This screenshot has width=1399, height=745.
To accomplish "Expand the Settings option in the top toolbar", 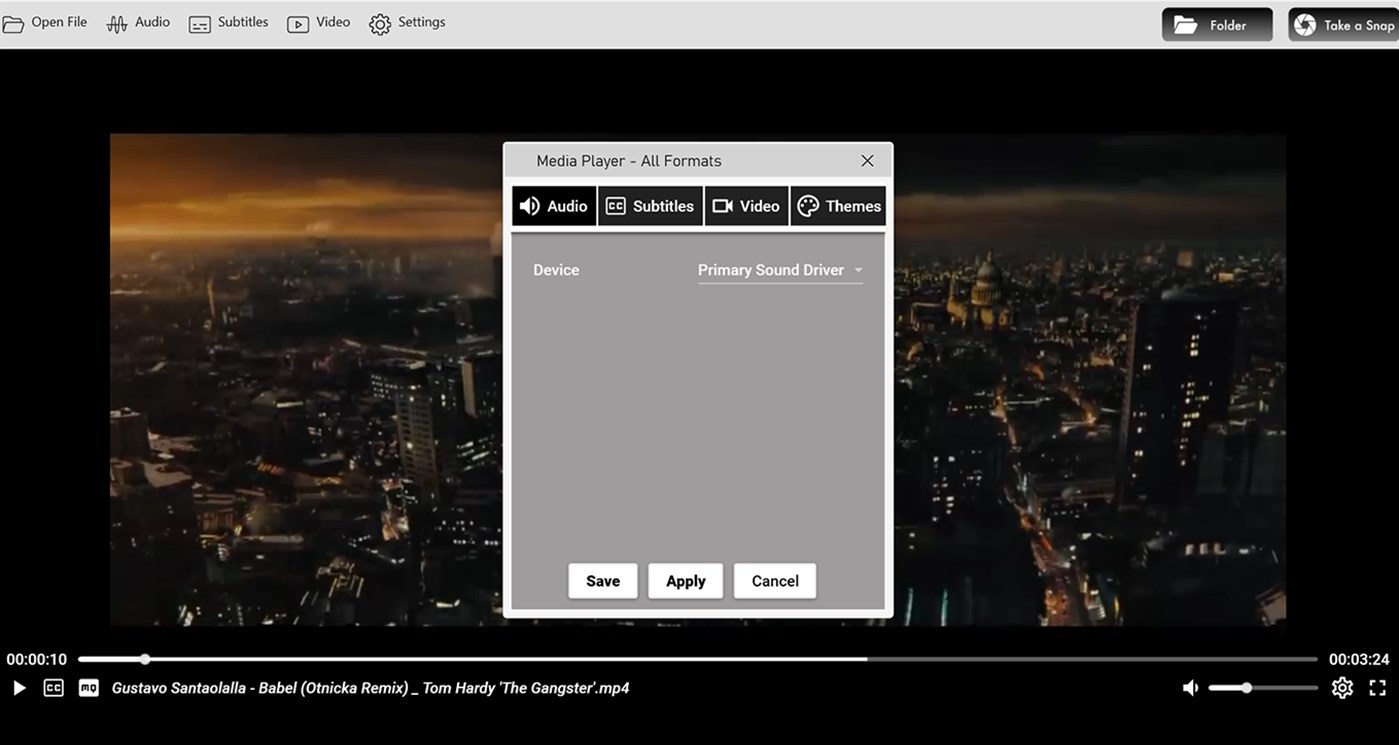I will click(x=407, y=22).
